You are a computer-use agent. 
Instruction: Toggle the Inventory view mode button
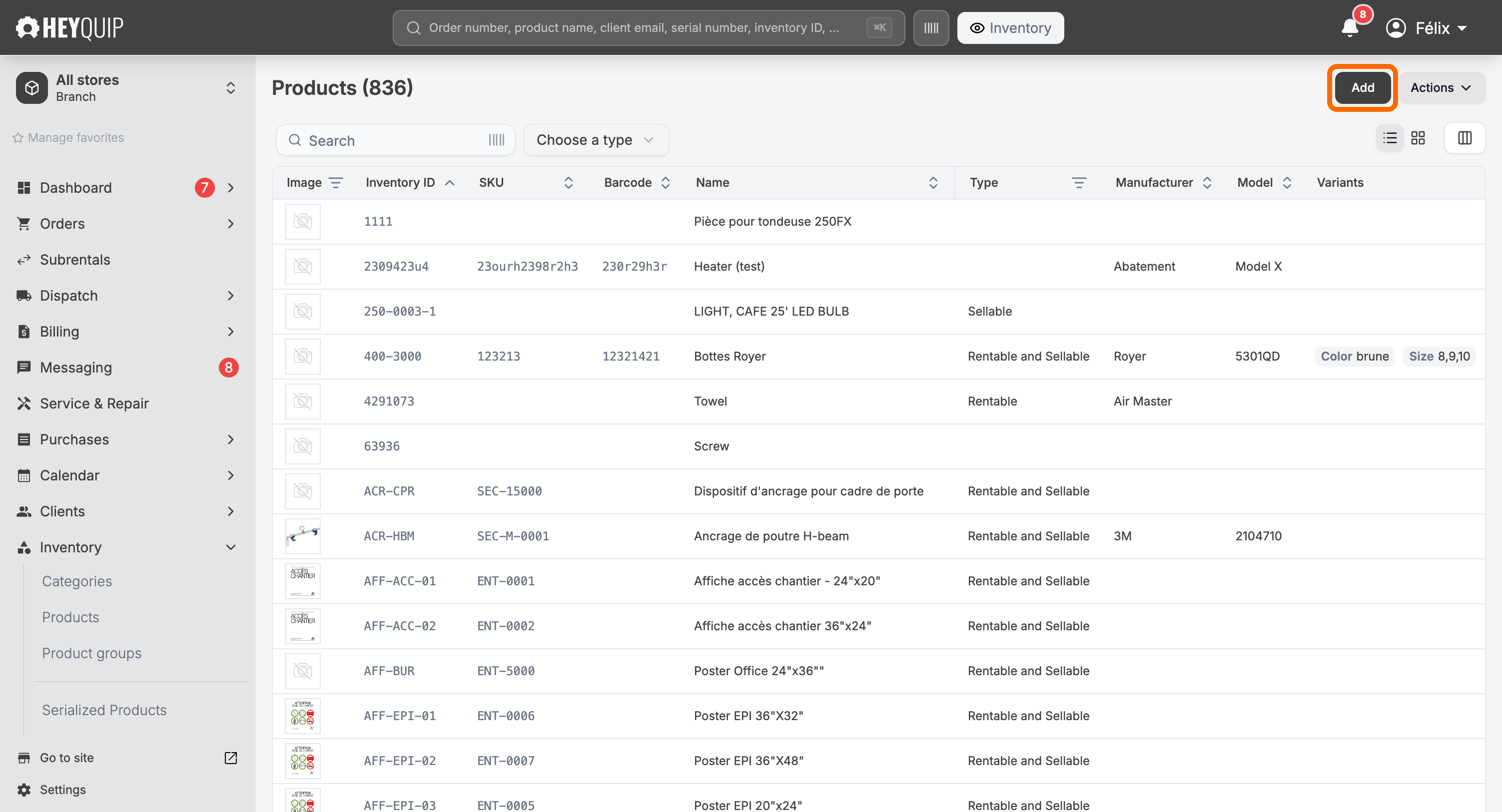tap(1010, 27)
